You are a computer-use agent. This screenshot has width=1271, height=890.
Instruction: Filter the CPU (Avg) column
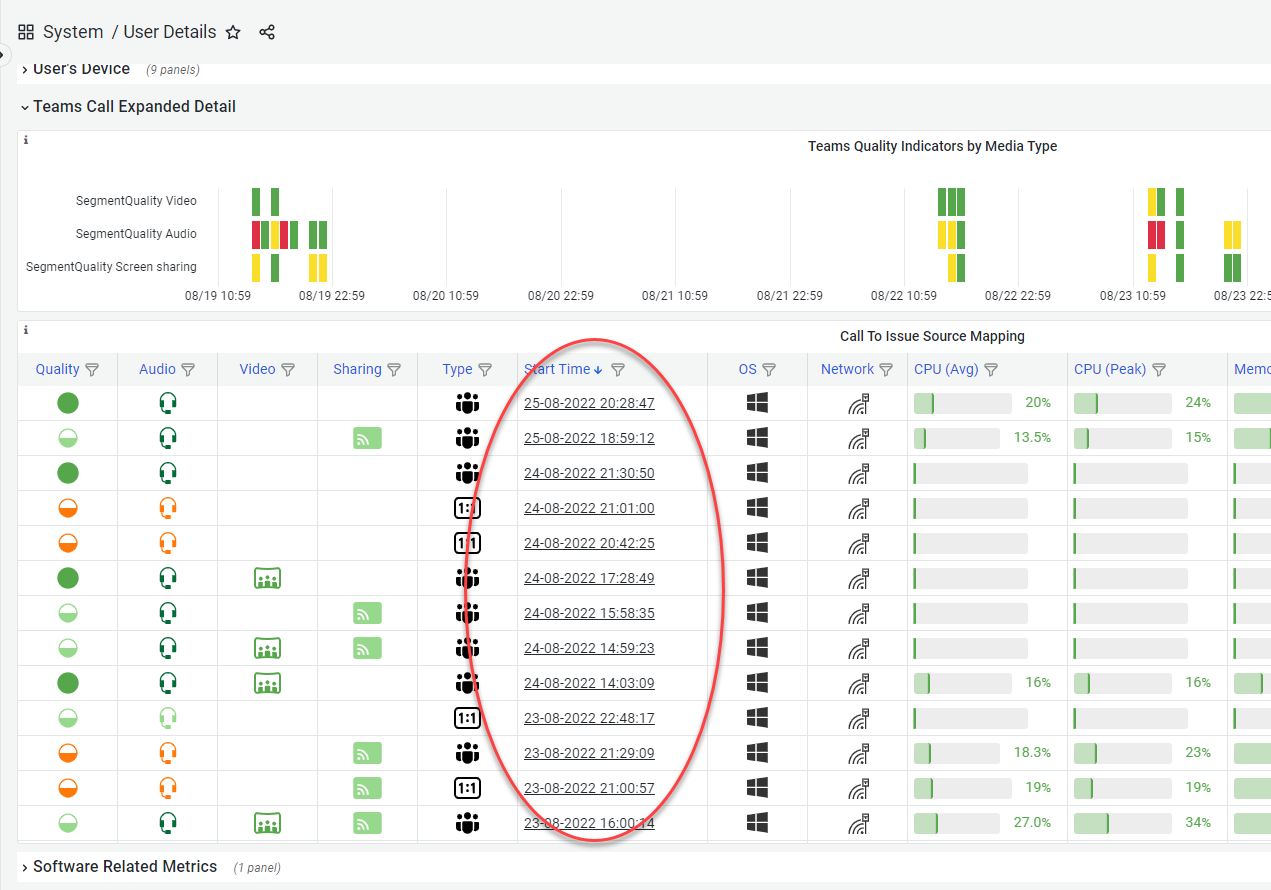(x=991, y=370)
